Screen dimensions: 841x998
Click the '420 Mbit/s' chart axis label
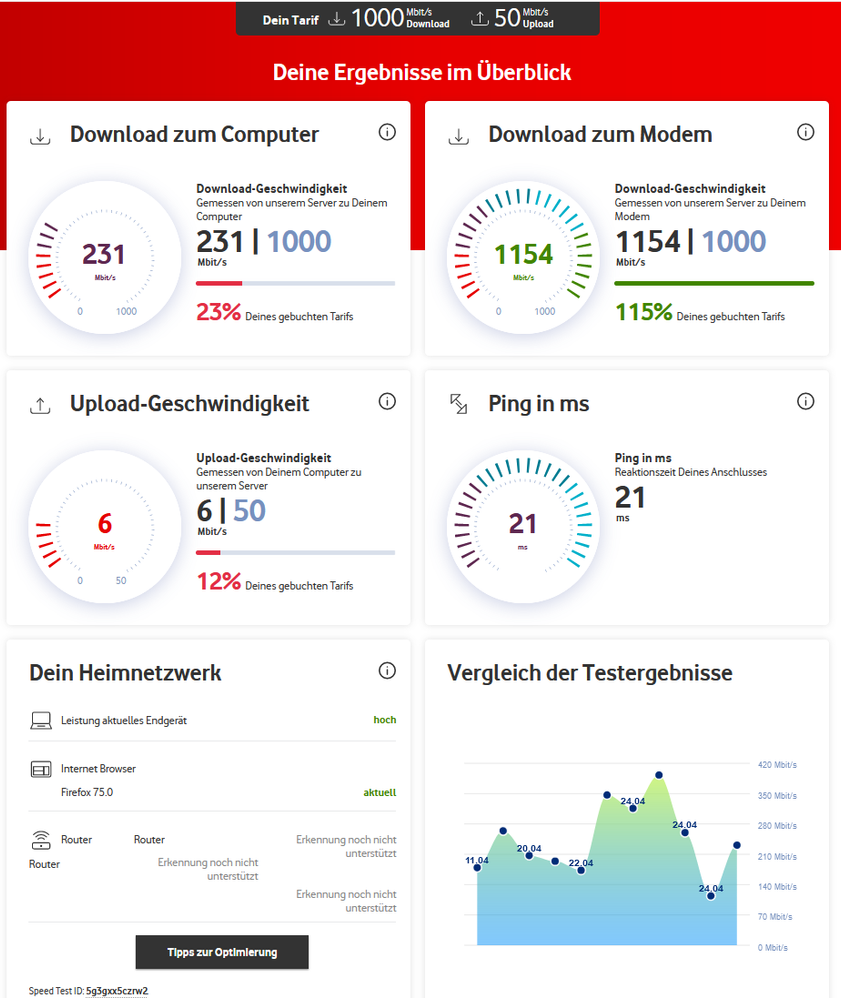777,765
